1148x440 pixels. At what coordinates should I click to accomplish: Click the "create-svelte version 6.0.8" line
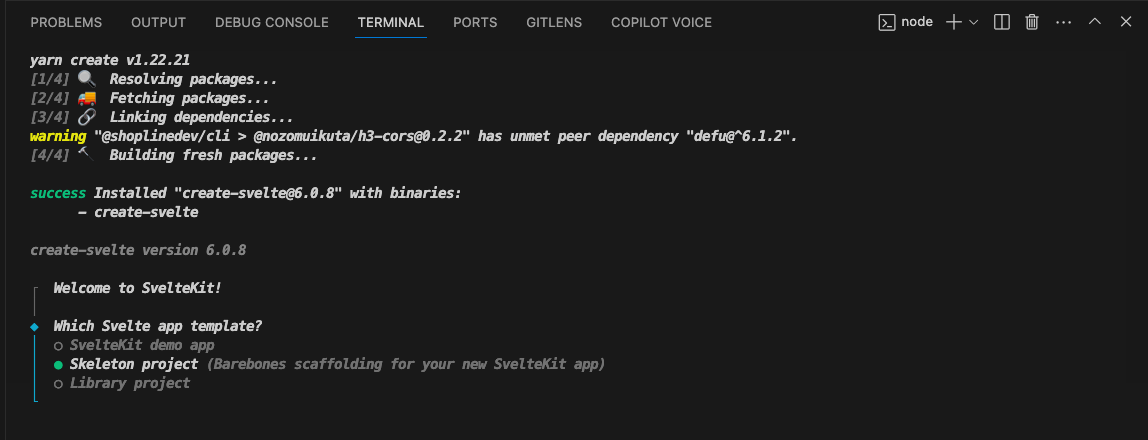pos(138,250)
